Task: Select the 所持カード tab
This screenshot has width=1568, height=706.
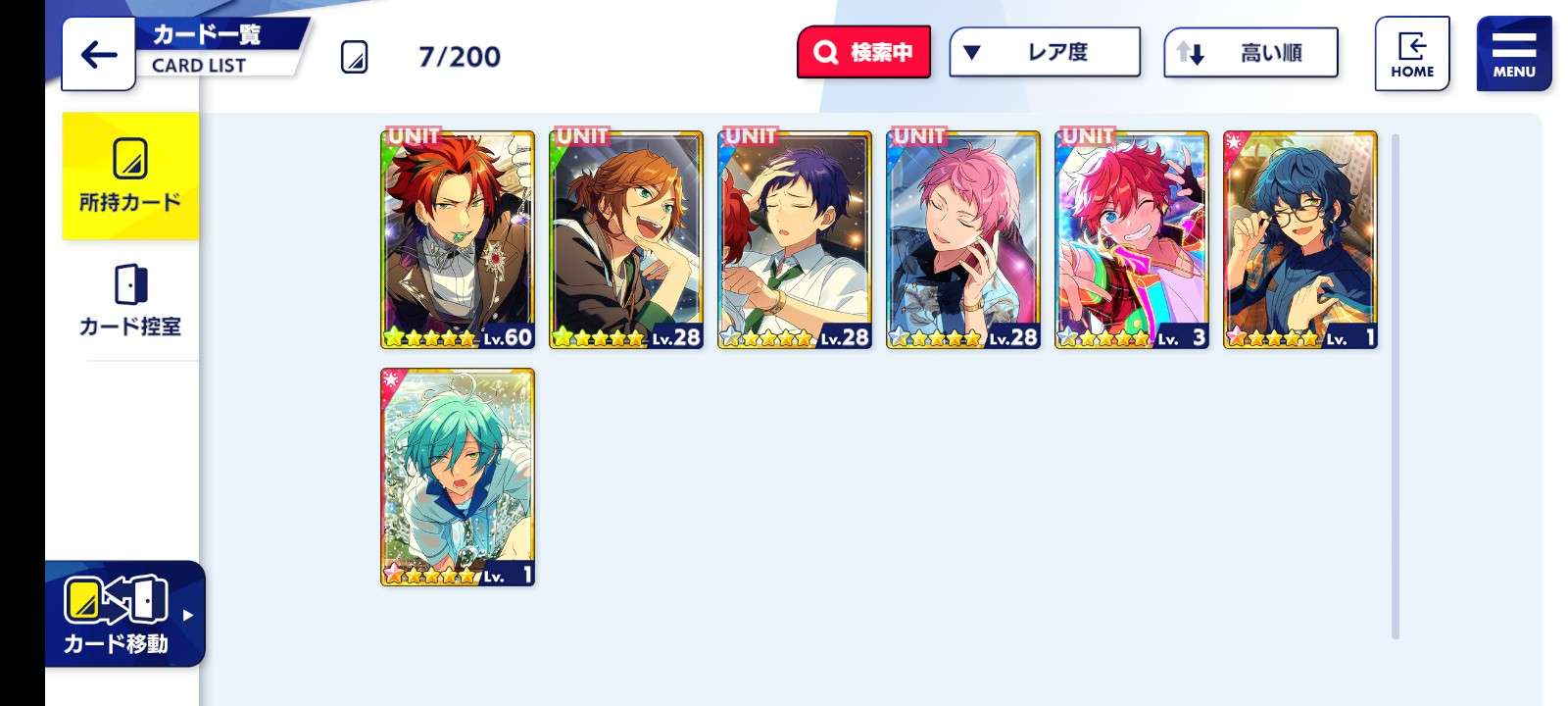Action: click(130, 176)
